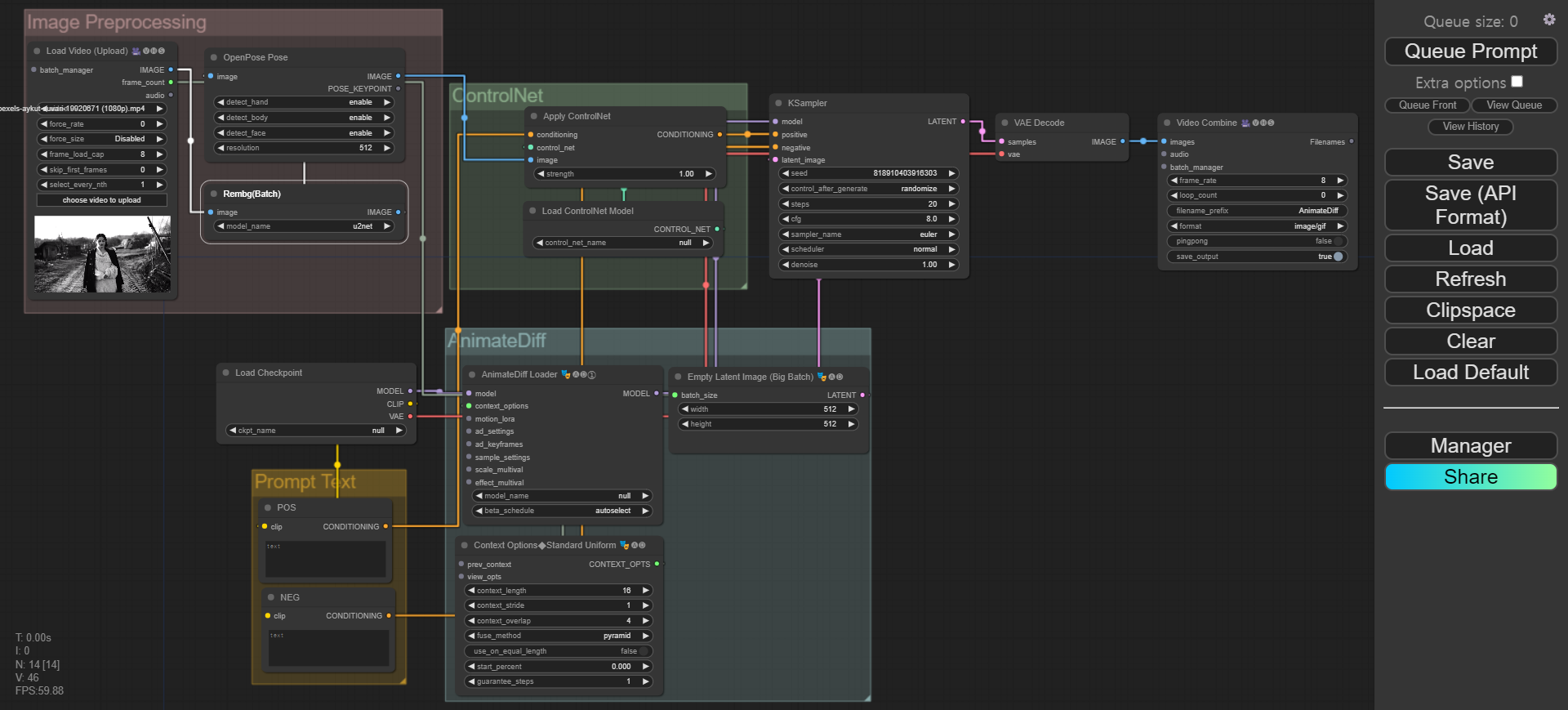Open the View Queue list
Viewport: 1568px width, 710px height.
[x=1513, y=105]
